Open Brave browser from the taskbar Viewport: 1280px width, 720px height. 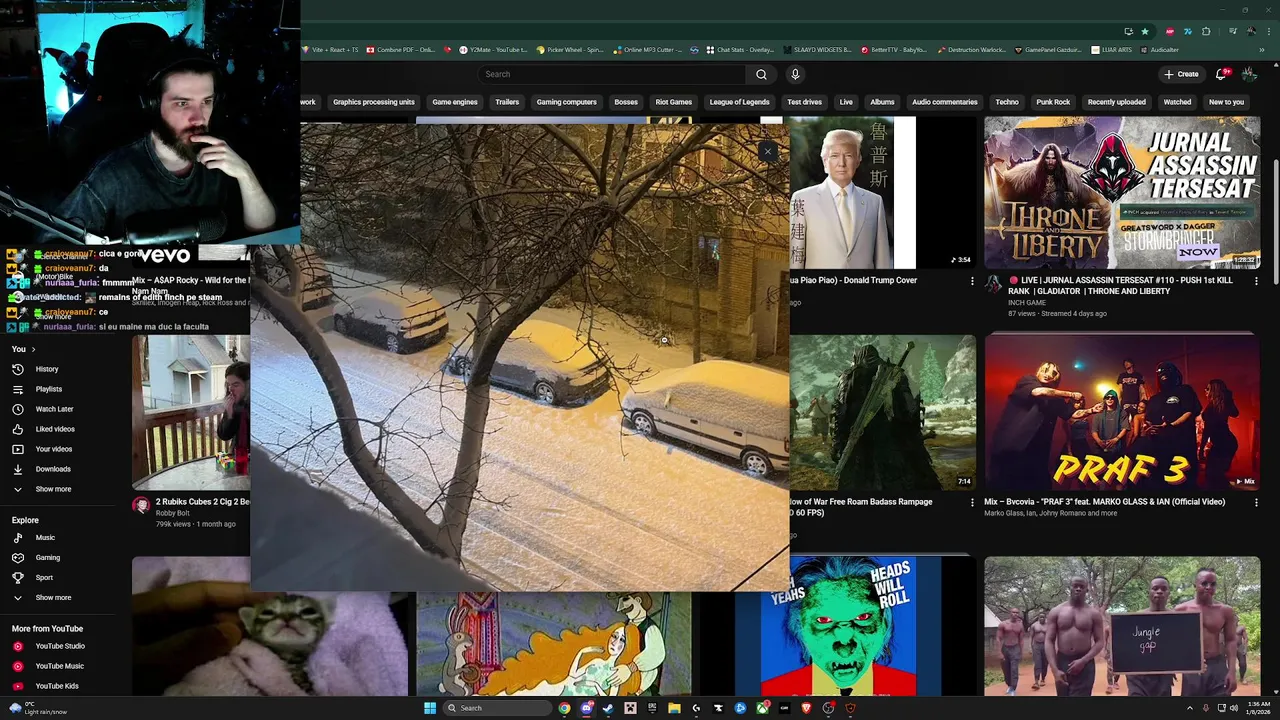[806, 708]
